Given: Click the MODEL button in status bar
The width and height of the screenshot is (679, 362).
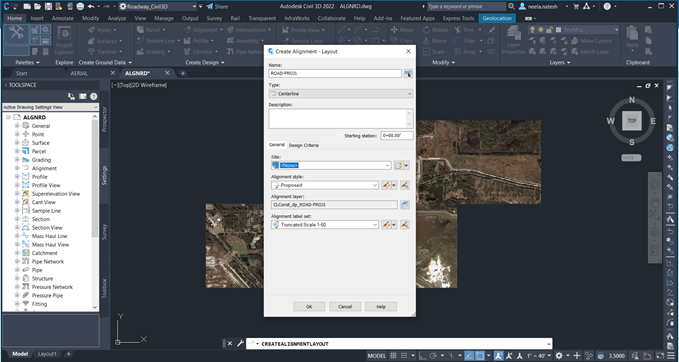Looking at the screenshot, I should [x=377, y=356].
